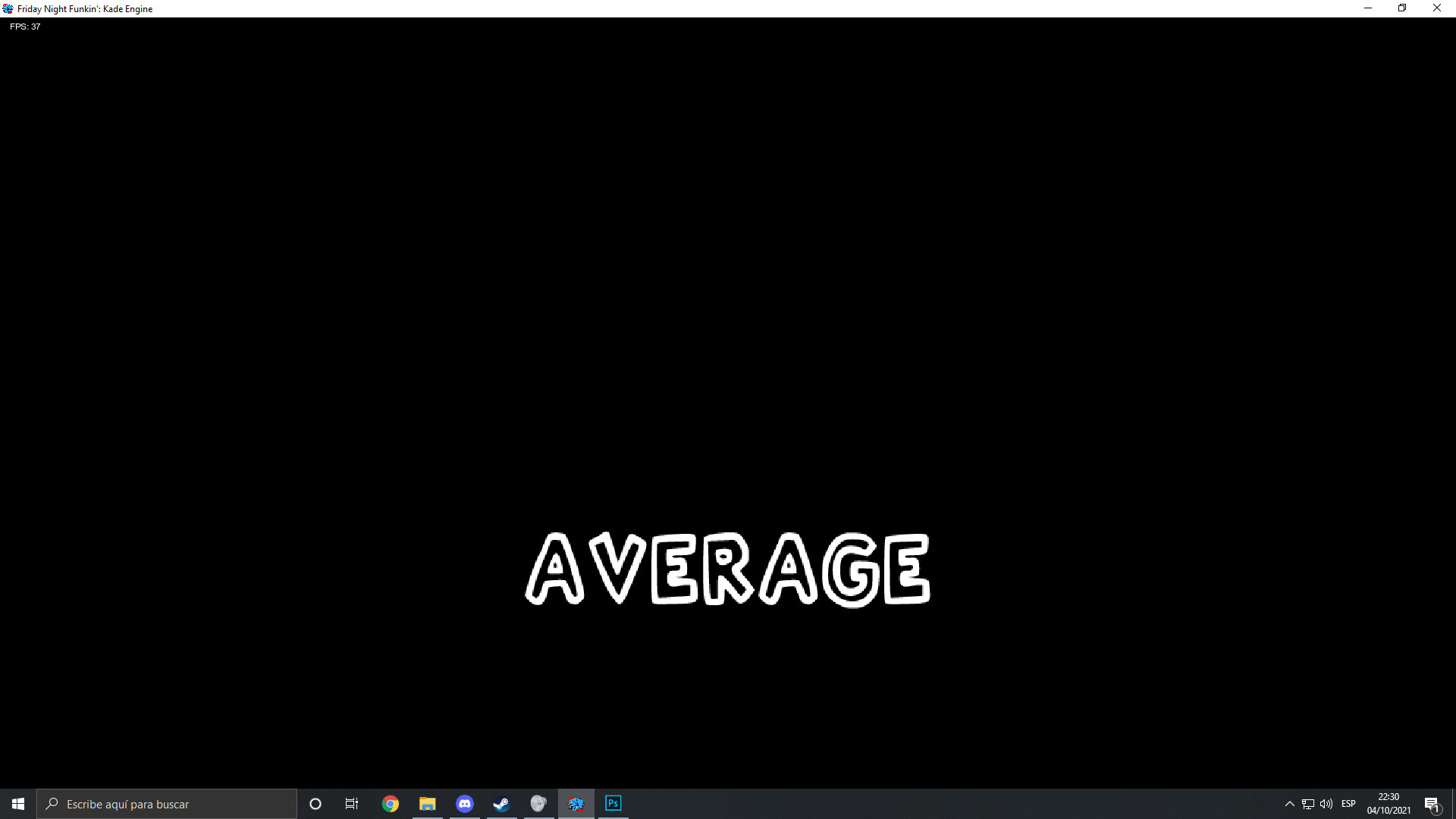1456x819 pixels.
Task: Launch Google Chrome from the taskbar
Action: tap(391, 804)
